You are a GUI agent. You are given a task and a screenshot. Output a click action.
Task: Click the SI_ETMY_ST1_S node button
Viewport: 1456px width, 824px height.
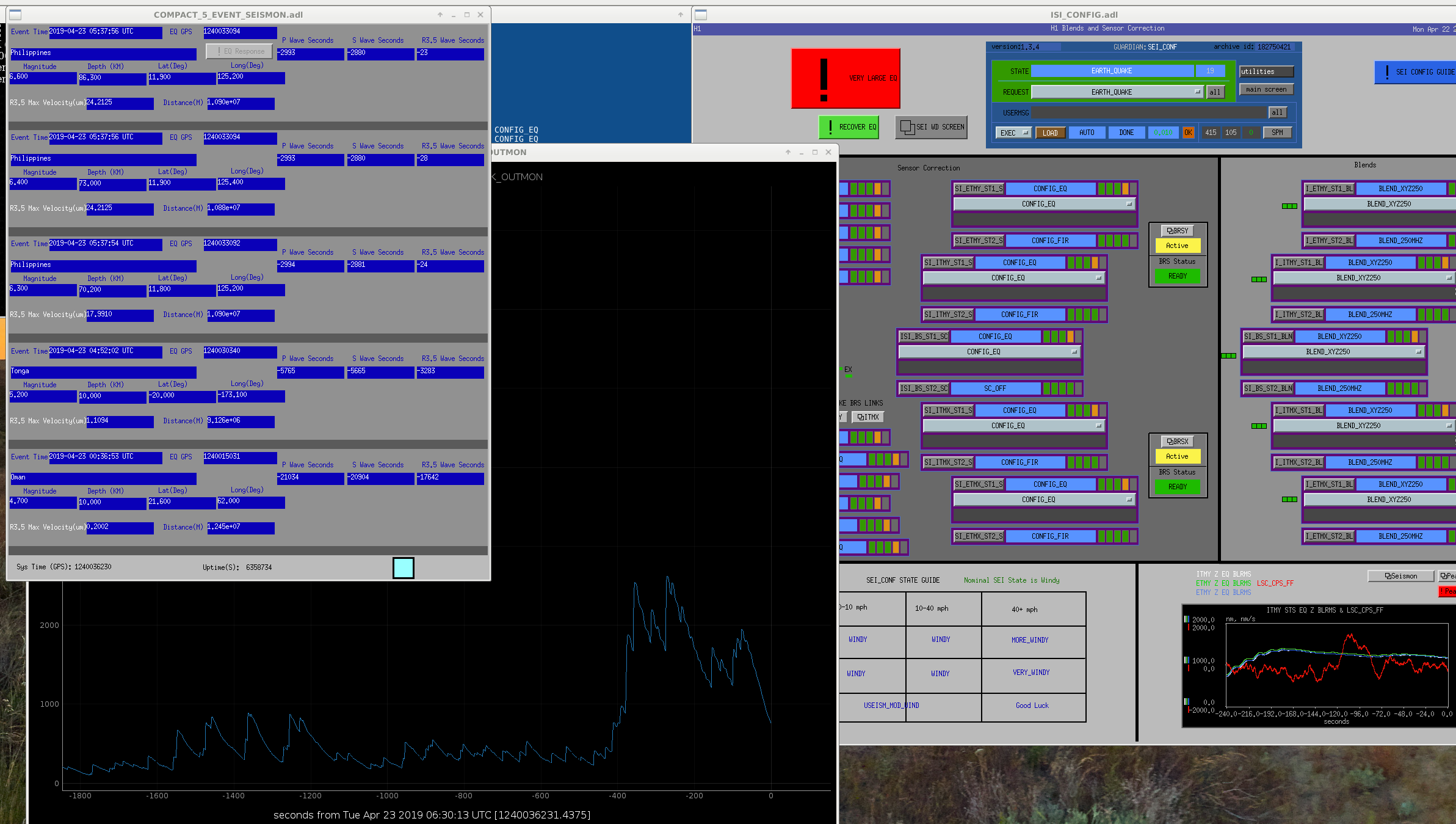coord(979,189)
